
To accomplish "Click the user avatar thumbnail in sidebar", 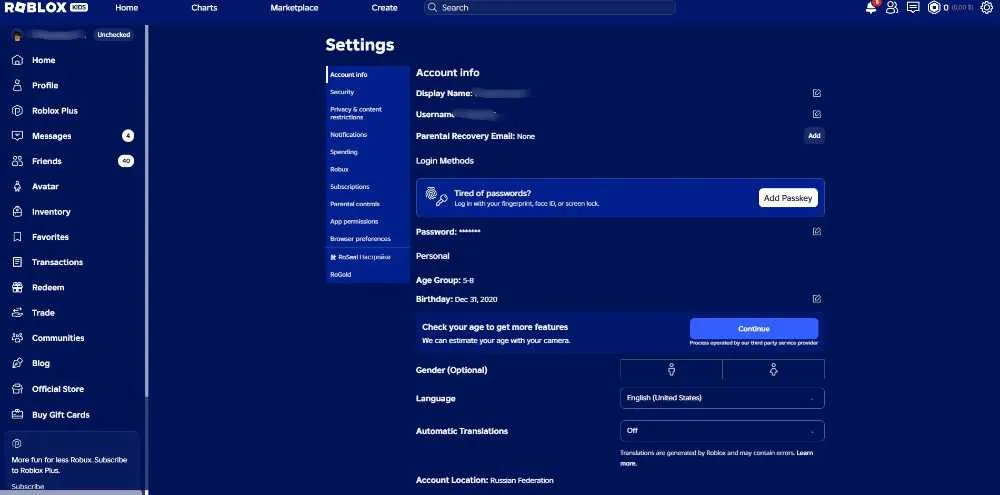I will tap(18, 35).
